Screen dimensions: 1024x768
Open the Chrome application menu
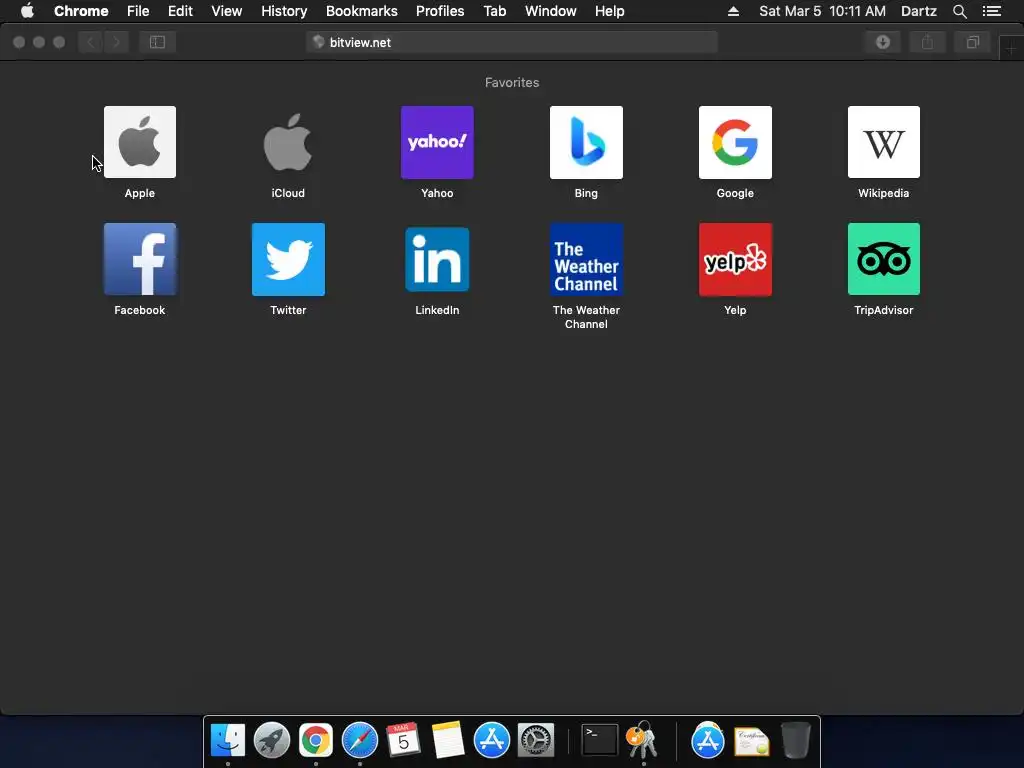click(x=81, y=11)
